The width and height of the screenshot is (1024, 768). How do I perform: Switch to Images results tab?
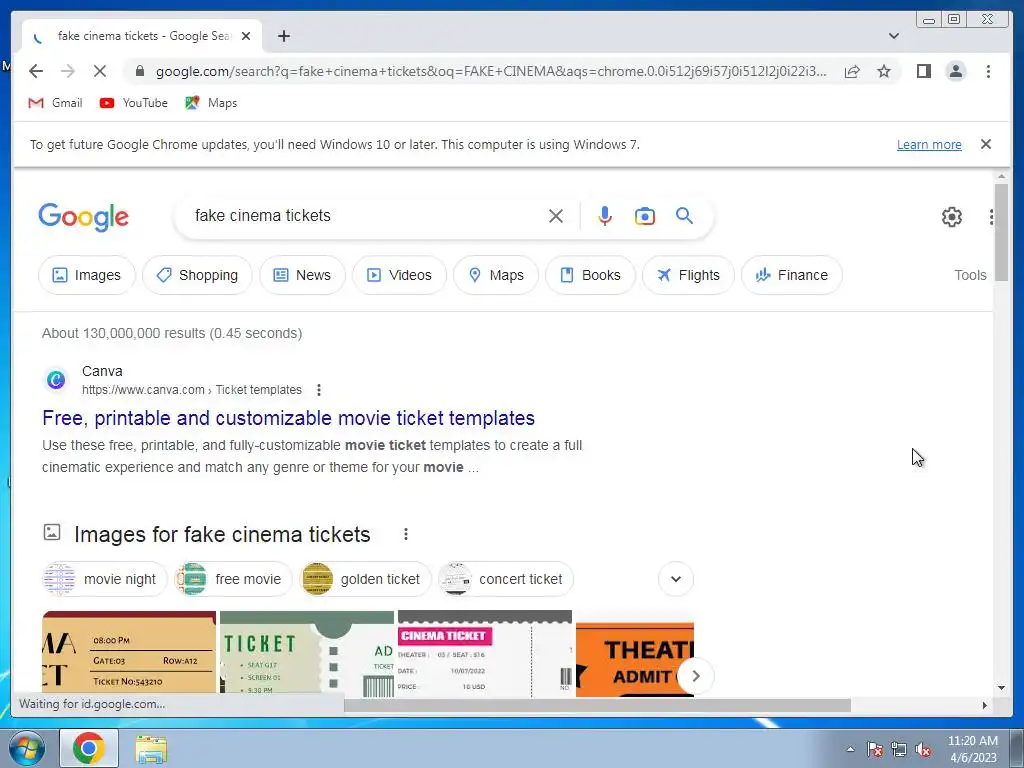87,275
